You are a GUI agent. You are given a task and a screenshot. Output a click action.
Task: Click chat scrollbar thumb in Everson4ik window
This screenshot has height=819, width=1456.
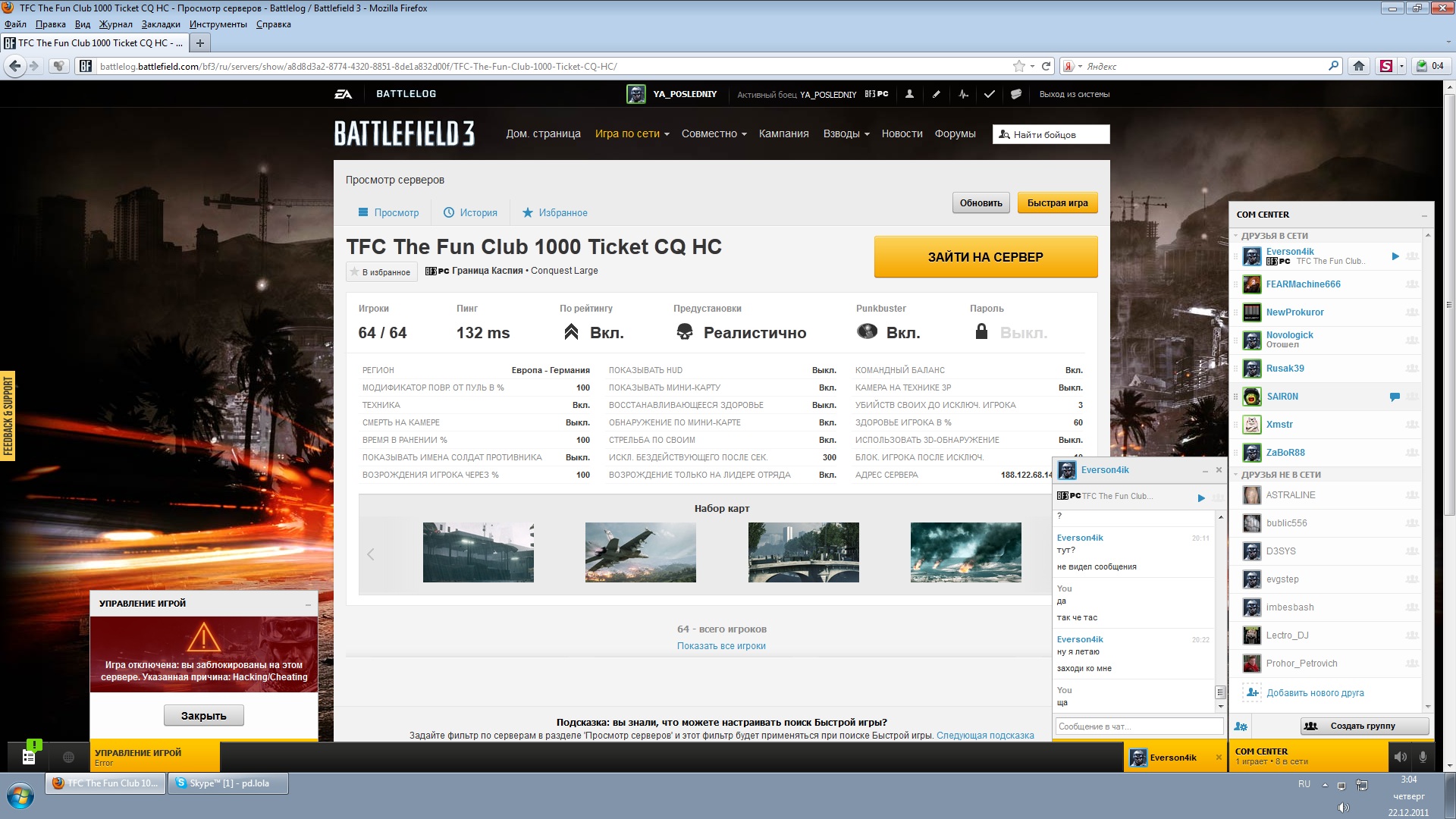point(1220,692)
